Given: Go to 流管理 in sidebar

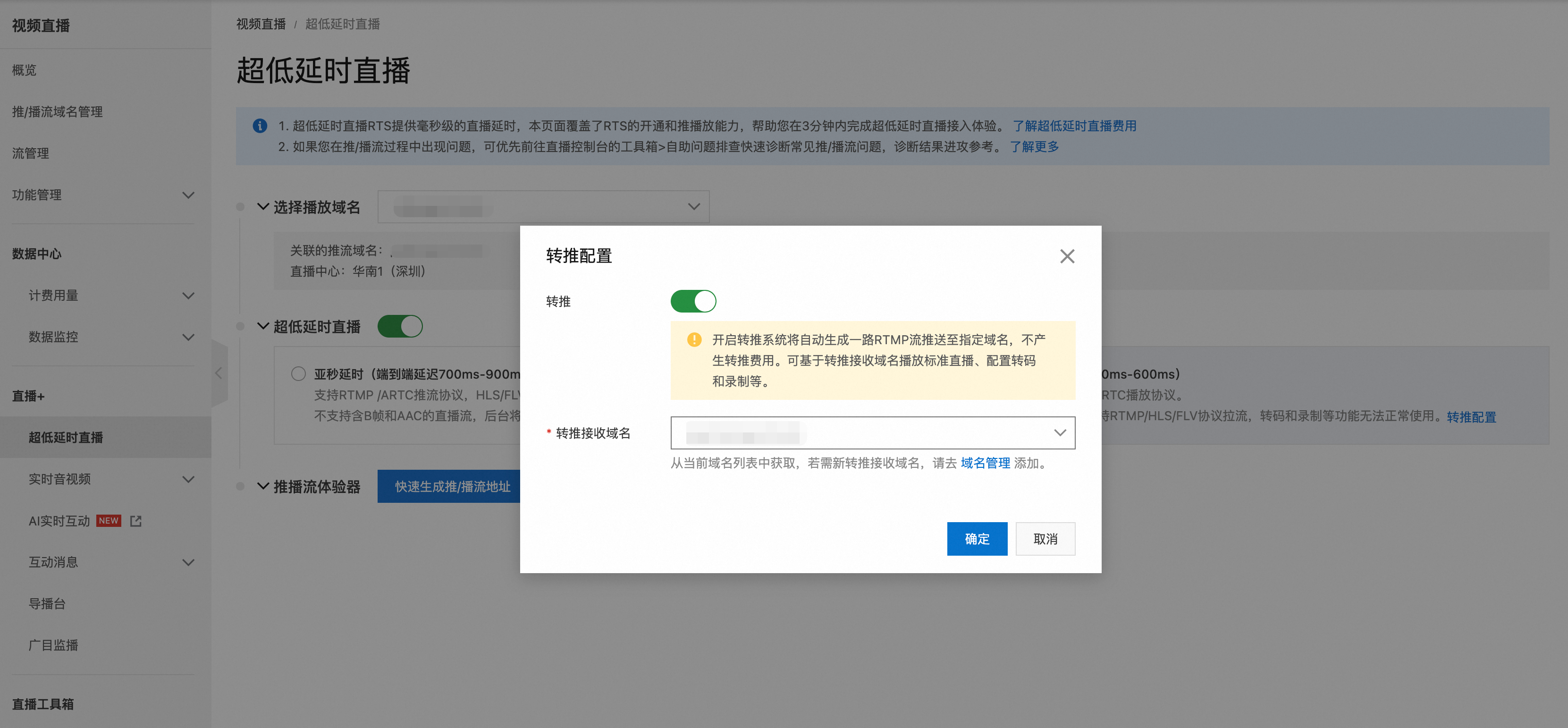Looking at the screenshot, I should [x=30, y=153].
